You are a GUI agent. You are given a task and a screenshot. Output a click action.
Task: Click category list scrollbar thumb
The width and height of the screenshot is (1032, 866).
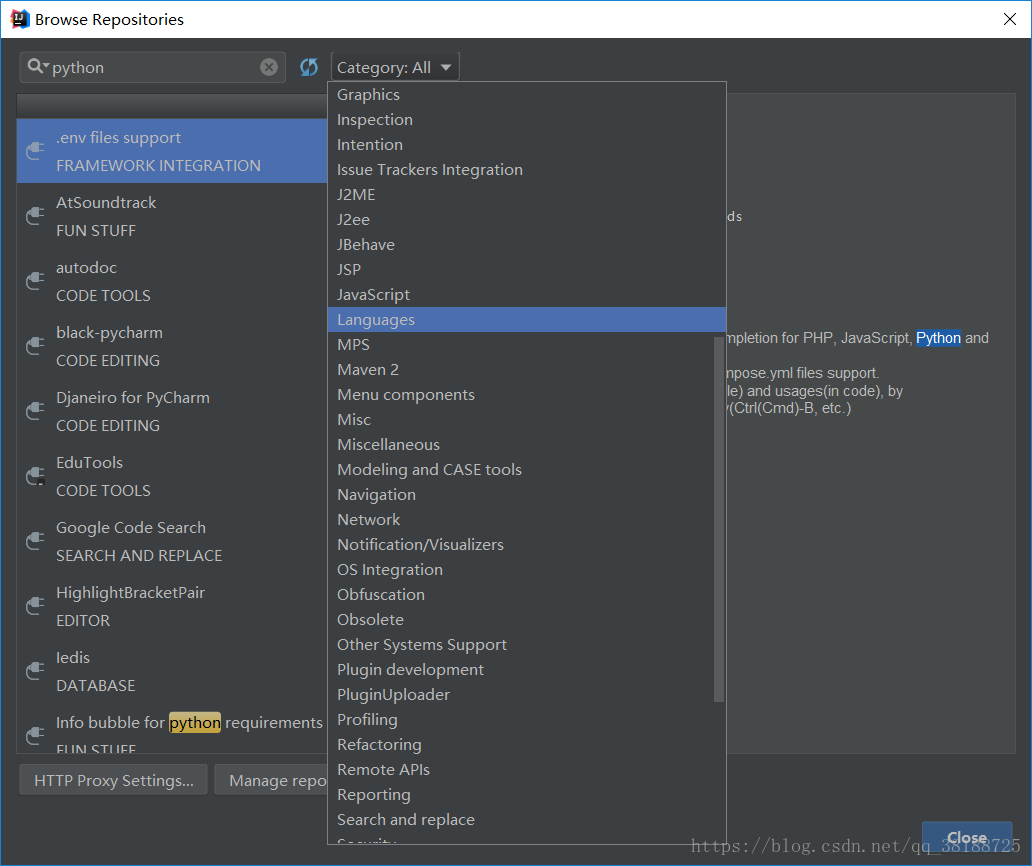719,519
